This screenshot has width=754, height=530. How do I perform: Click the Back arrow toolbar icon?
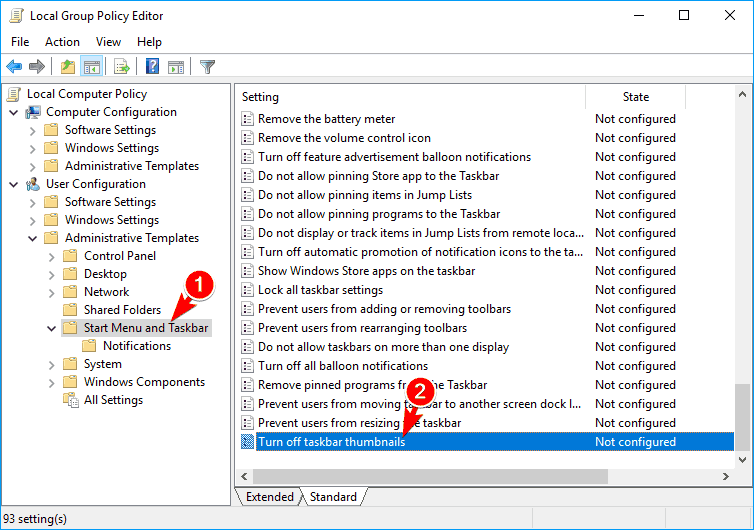[x=14, y=67]
